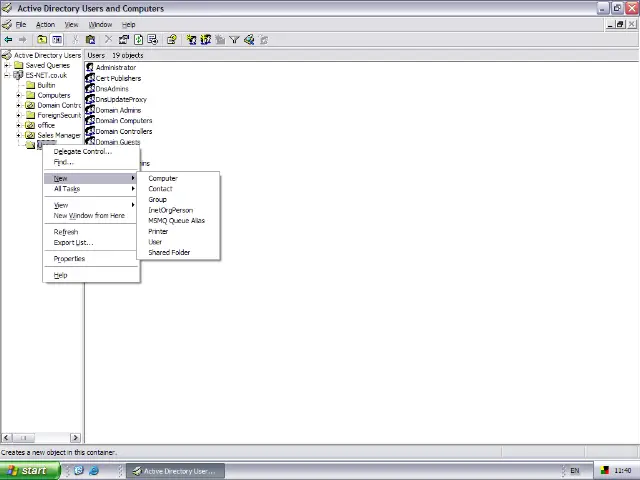This screenshot has width=640, height=480.
Task: Open the All Tasks submenu
Action: pyautogui.click(x=90, y=189)
